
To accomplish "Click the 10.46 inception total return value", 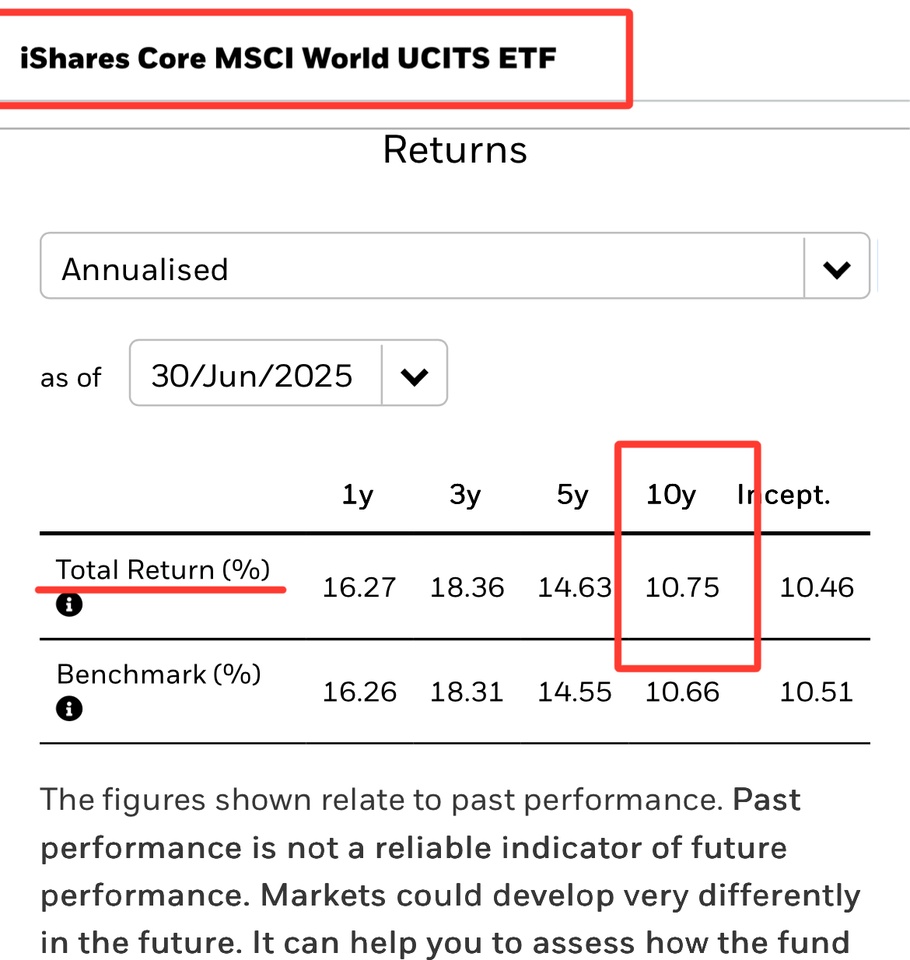I will (x=816, y=587).
